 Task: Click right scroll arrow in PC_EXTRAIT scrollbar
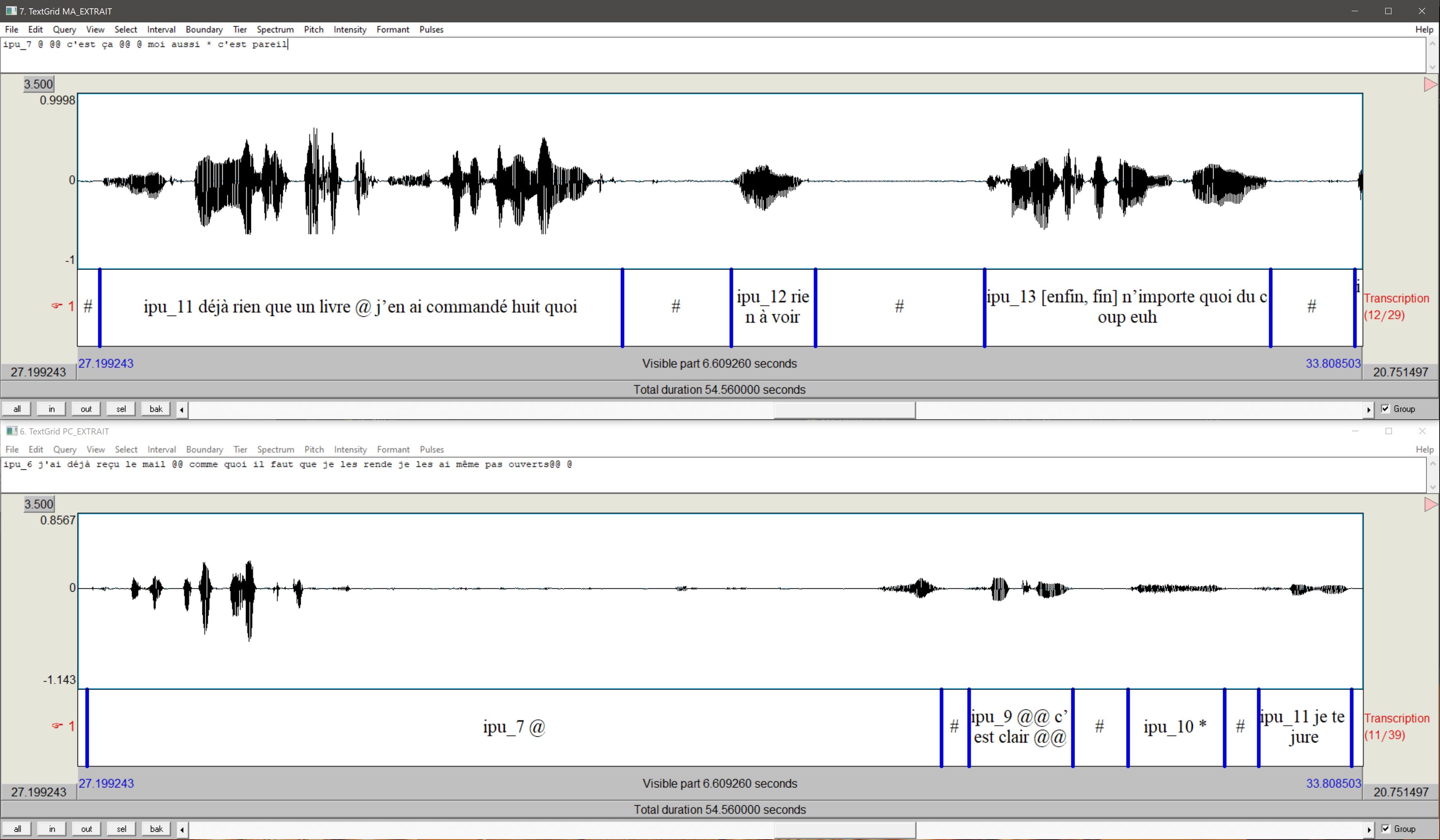(1369, 829)
